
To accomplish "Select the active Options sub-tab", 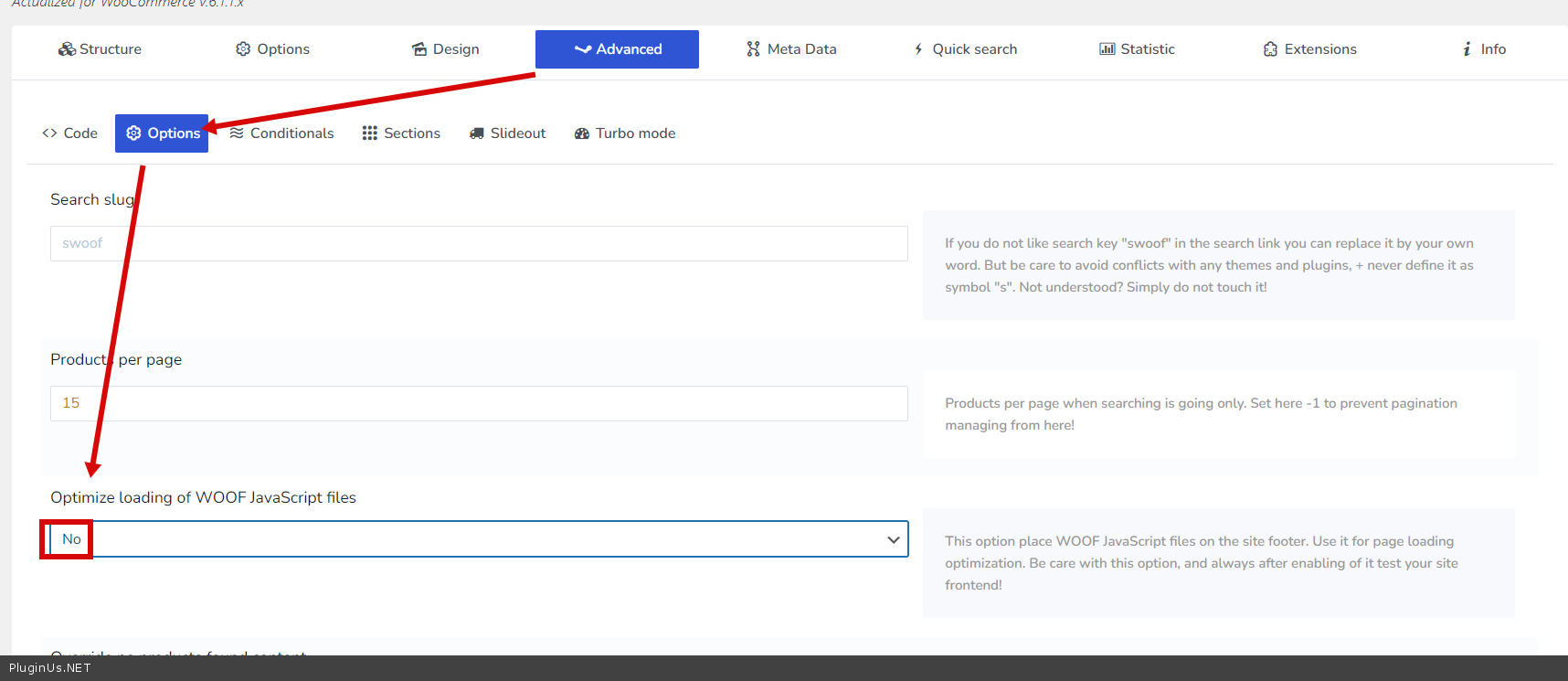I will 162,133.
